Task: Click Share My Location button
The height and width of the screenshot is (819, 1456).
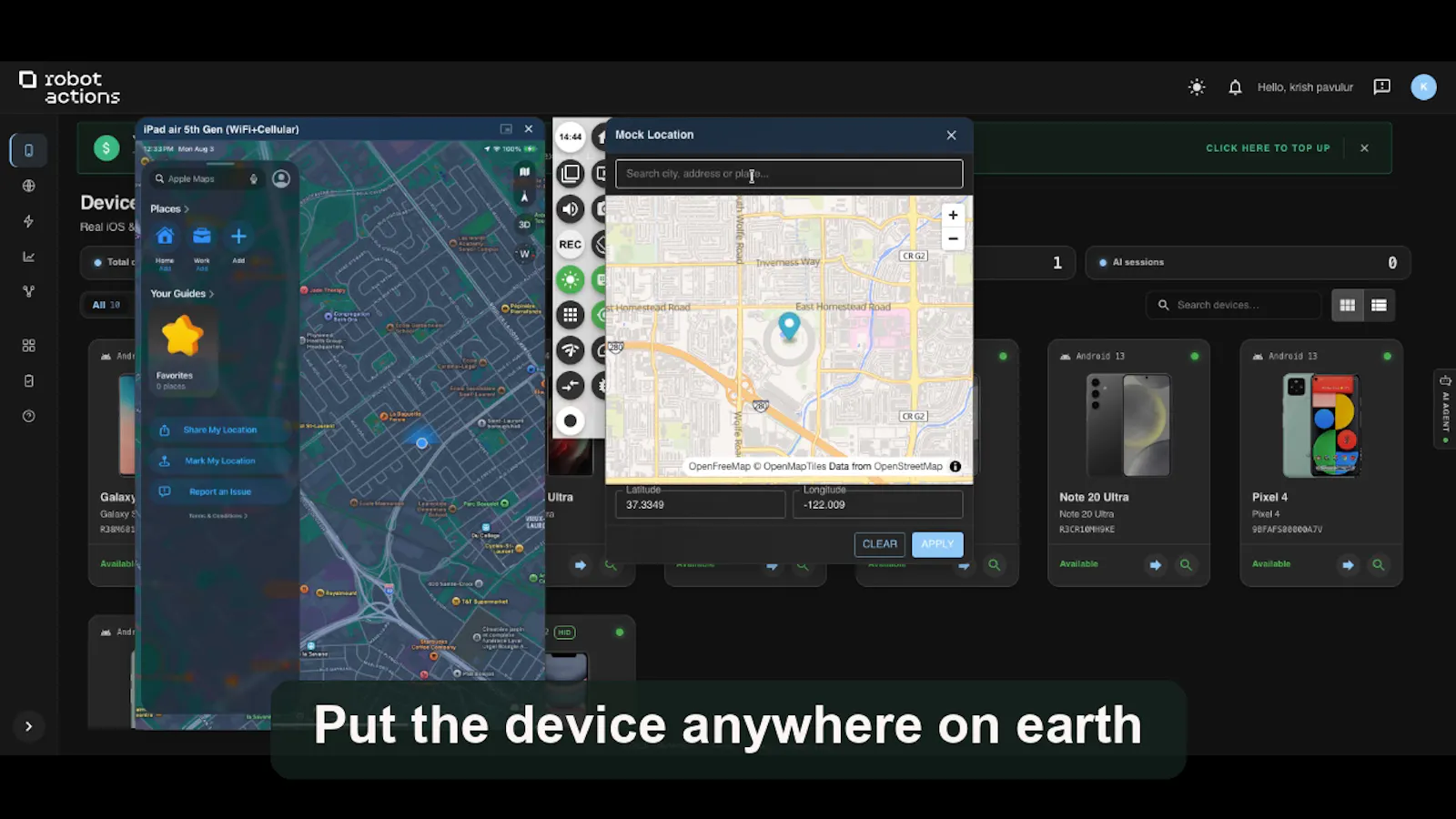Action: click(x=219, y=430)
